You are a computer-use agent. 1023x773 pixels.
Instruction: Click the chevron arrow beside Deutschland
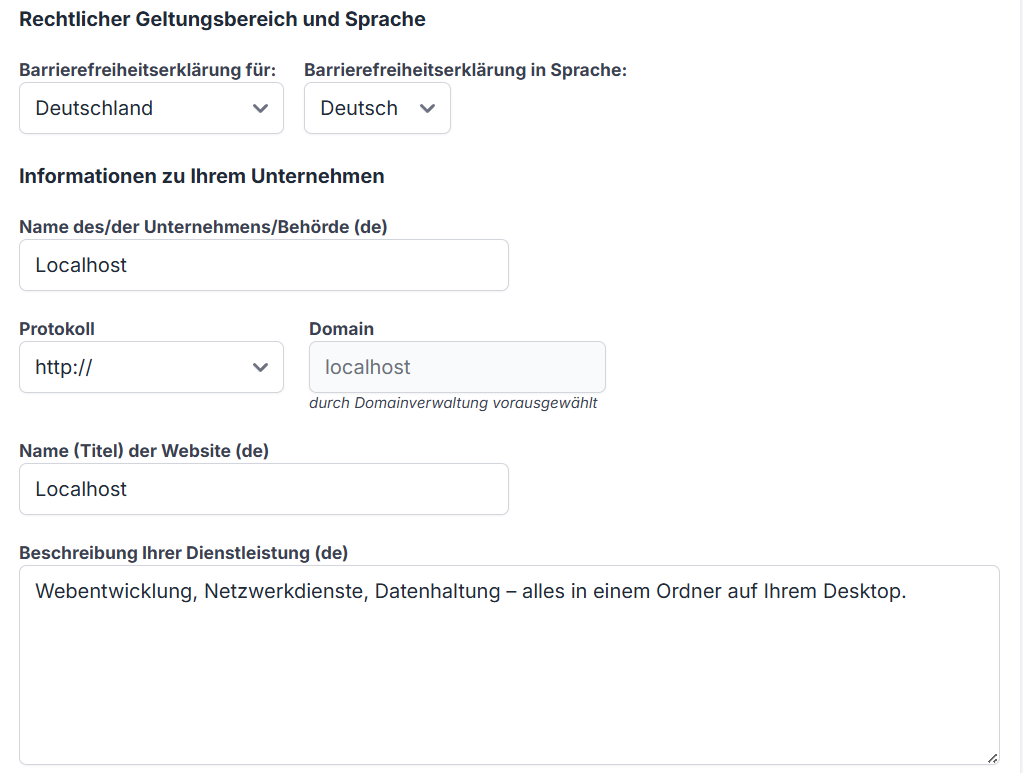[261, 108]
